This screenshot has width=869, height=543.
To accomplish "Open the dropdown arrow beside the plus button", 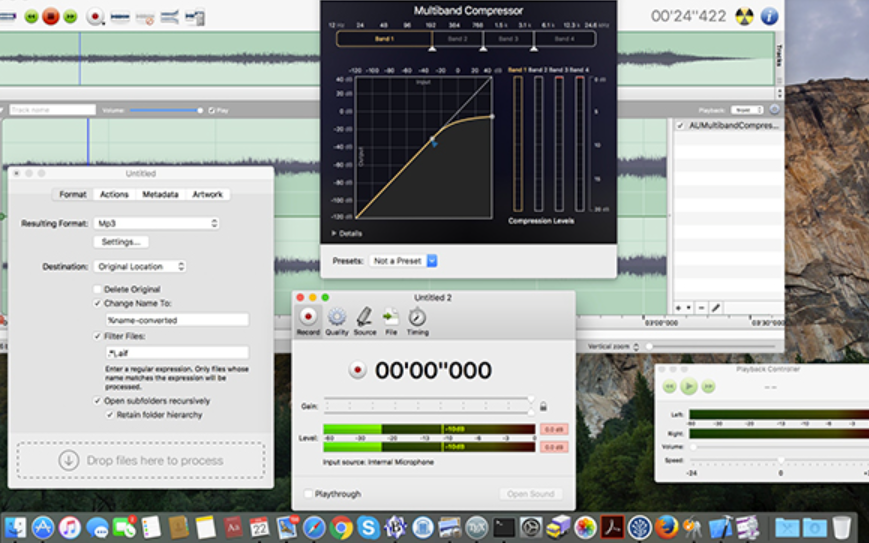I will (x=688, y=308).
